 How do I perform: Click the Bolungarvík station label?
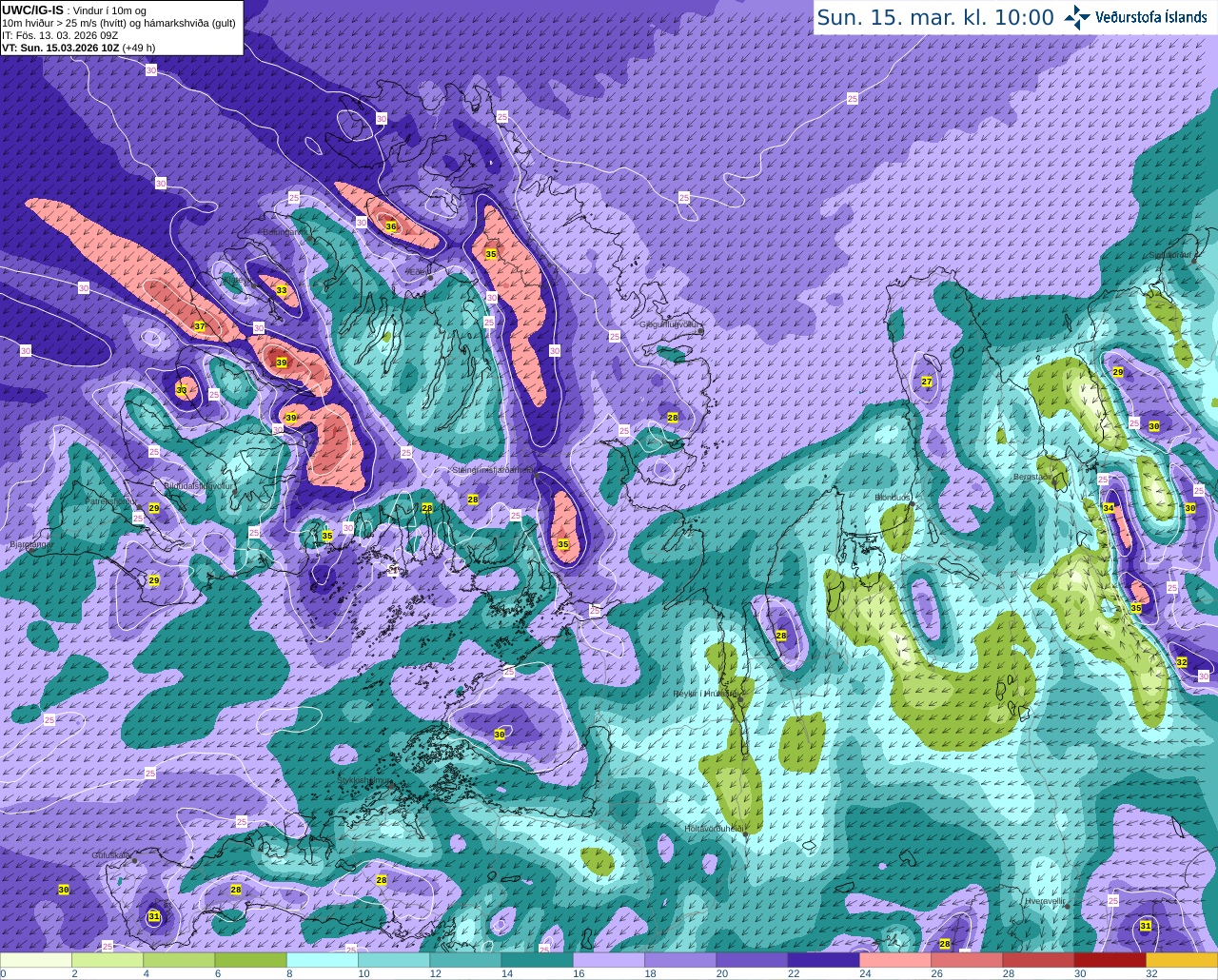tap(284, 231)
